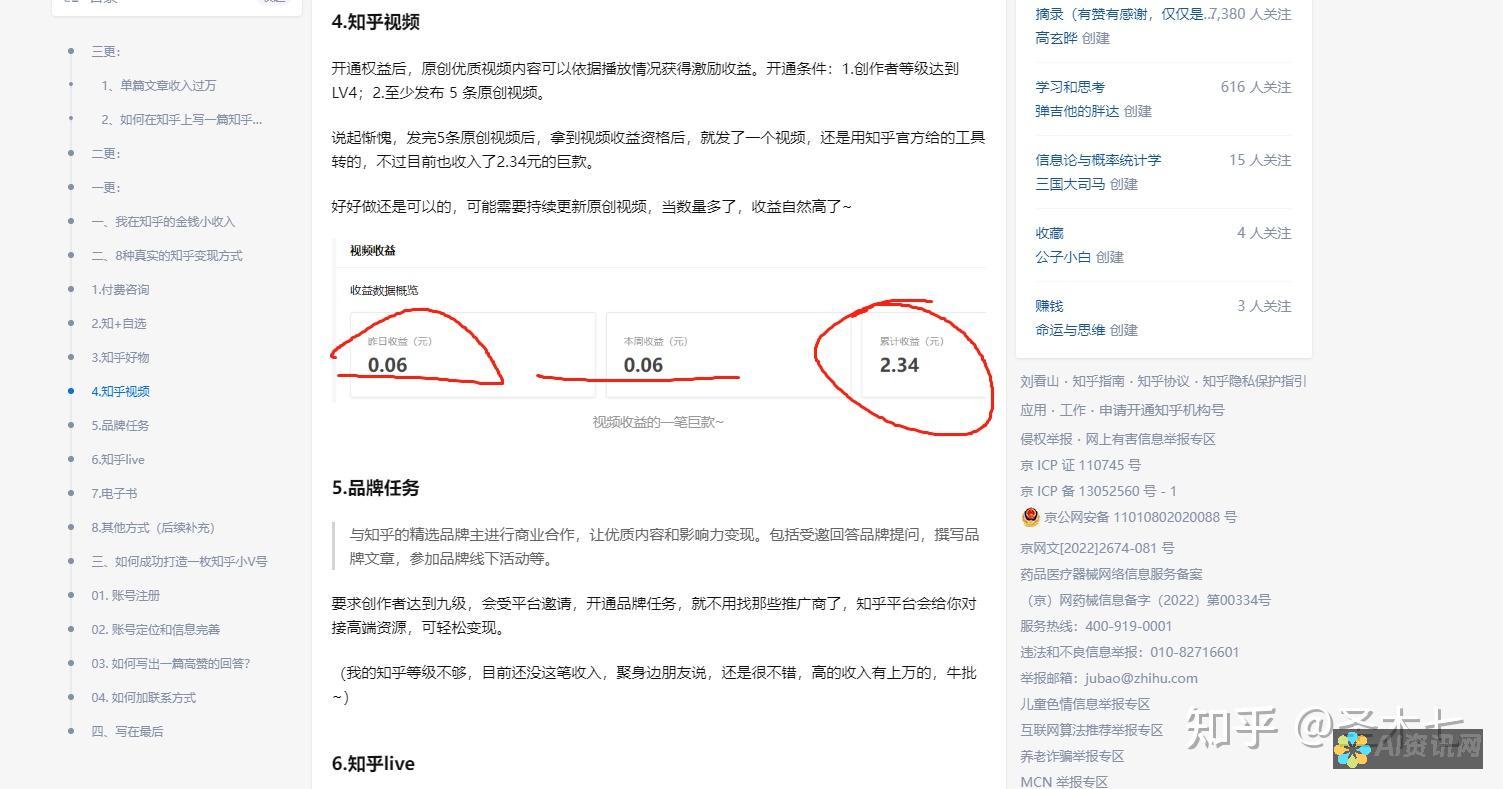Go to 一、我在知乎的金钱小收入 in outline
This screenshot has width=1503, height=789.
coord(163,221)
